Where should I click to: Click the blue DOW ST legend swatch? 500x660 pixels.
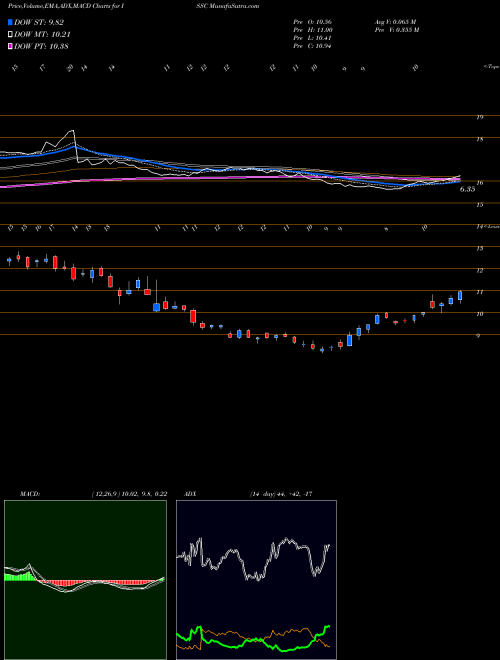tap(11, 23)
